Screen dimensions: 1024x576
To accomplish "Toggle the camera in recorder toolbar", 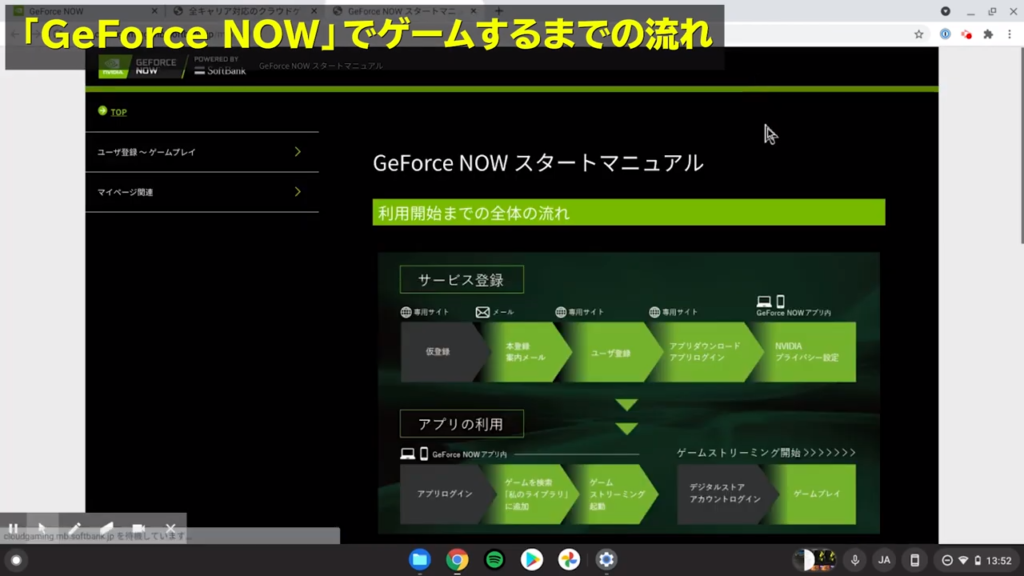I will coord(139,529).
